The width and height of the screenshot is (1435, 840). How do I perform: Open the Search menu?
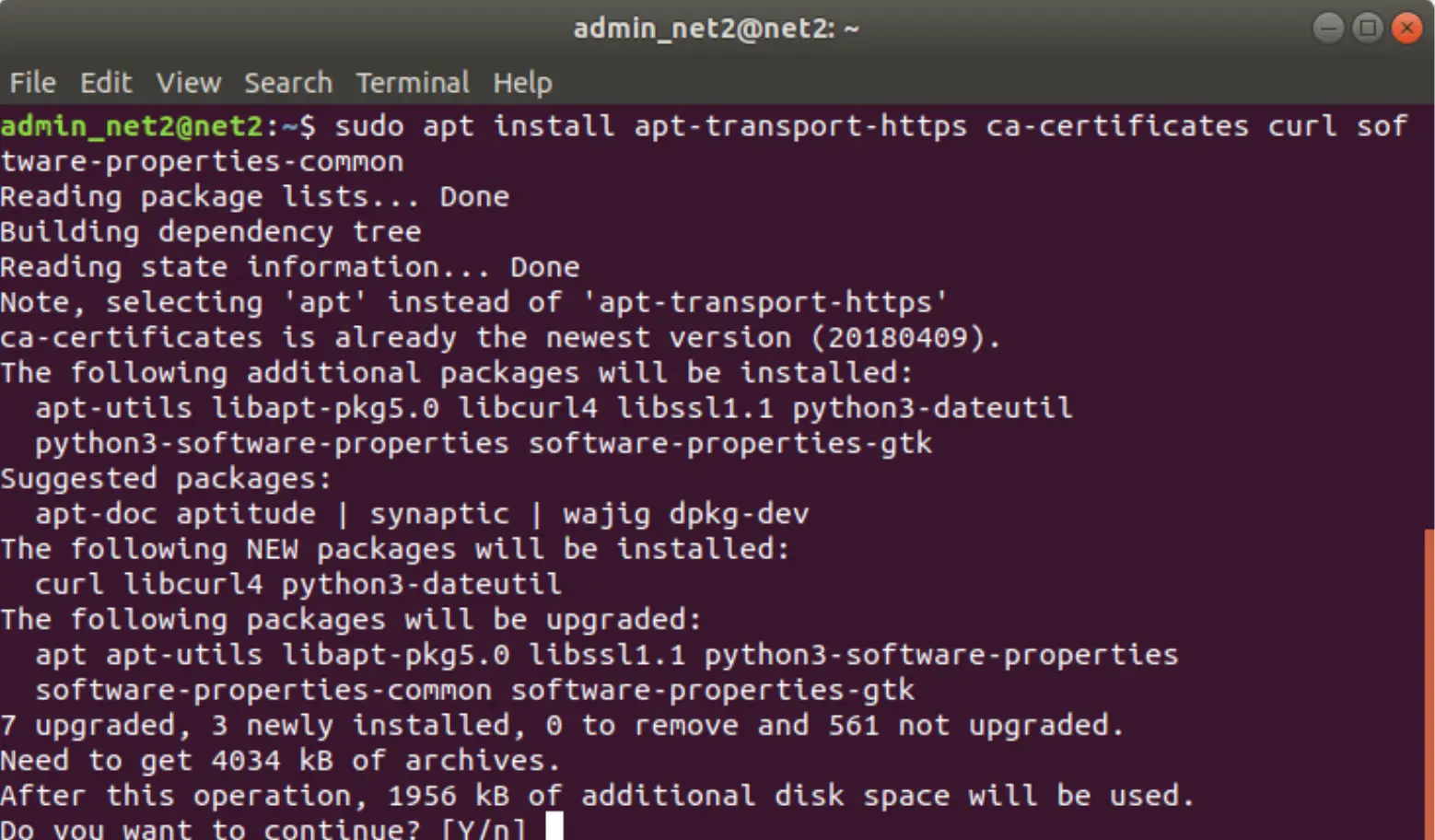pos(287,83)
